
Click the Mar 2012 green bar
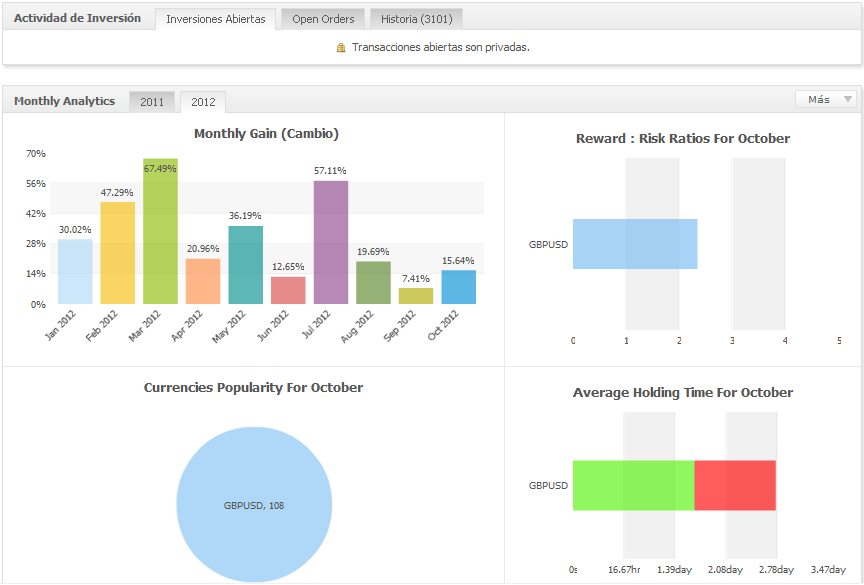[x=160, y=232]
